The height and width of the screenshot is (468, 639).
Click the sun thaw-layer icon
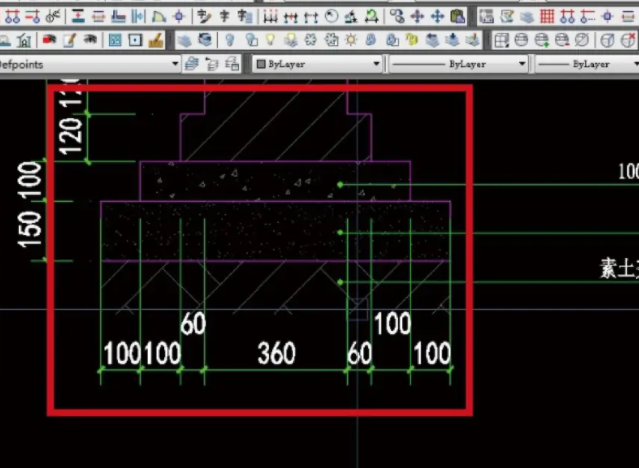351,40
